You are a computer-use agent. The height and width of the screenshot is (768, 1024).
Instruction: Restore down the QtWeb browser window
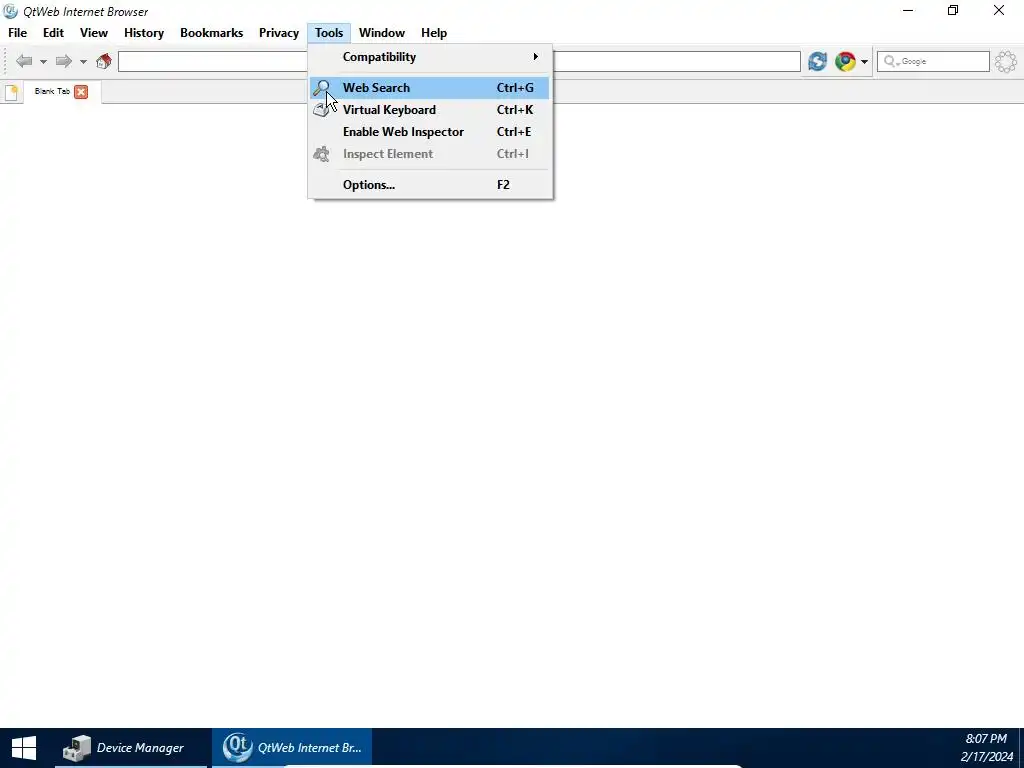(x=953, y=10)
